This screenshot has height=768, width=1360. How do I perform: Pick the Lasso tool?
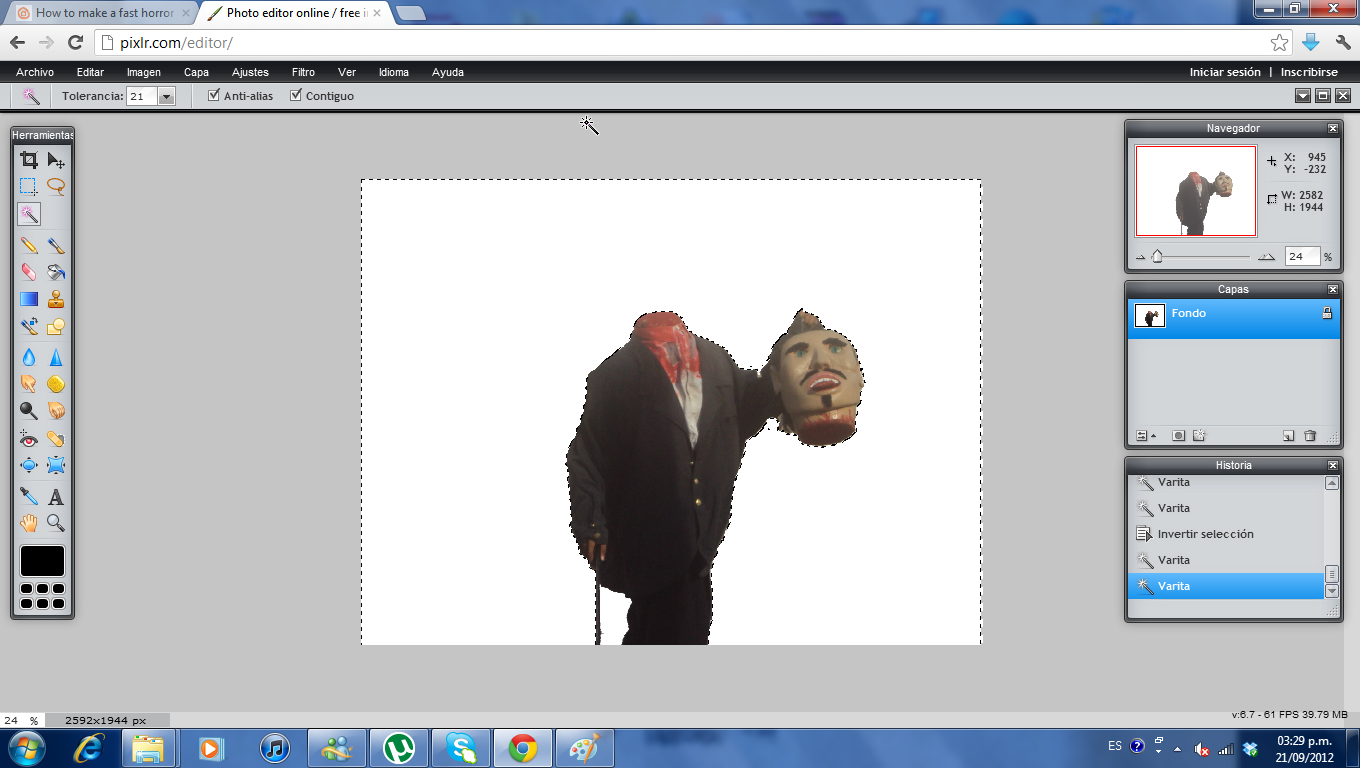56,186
